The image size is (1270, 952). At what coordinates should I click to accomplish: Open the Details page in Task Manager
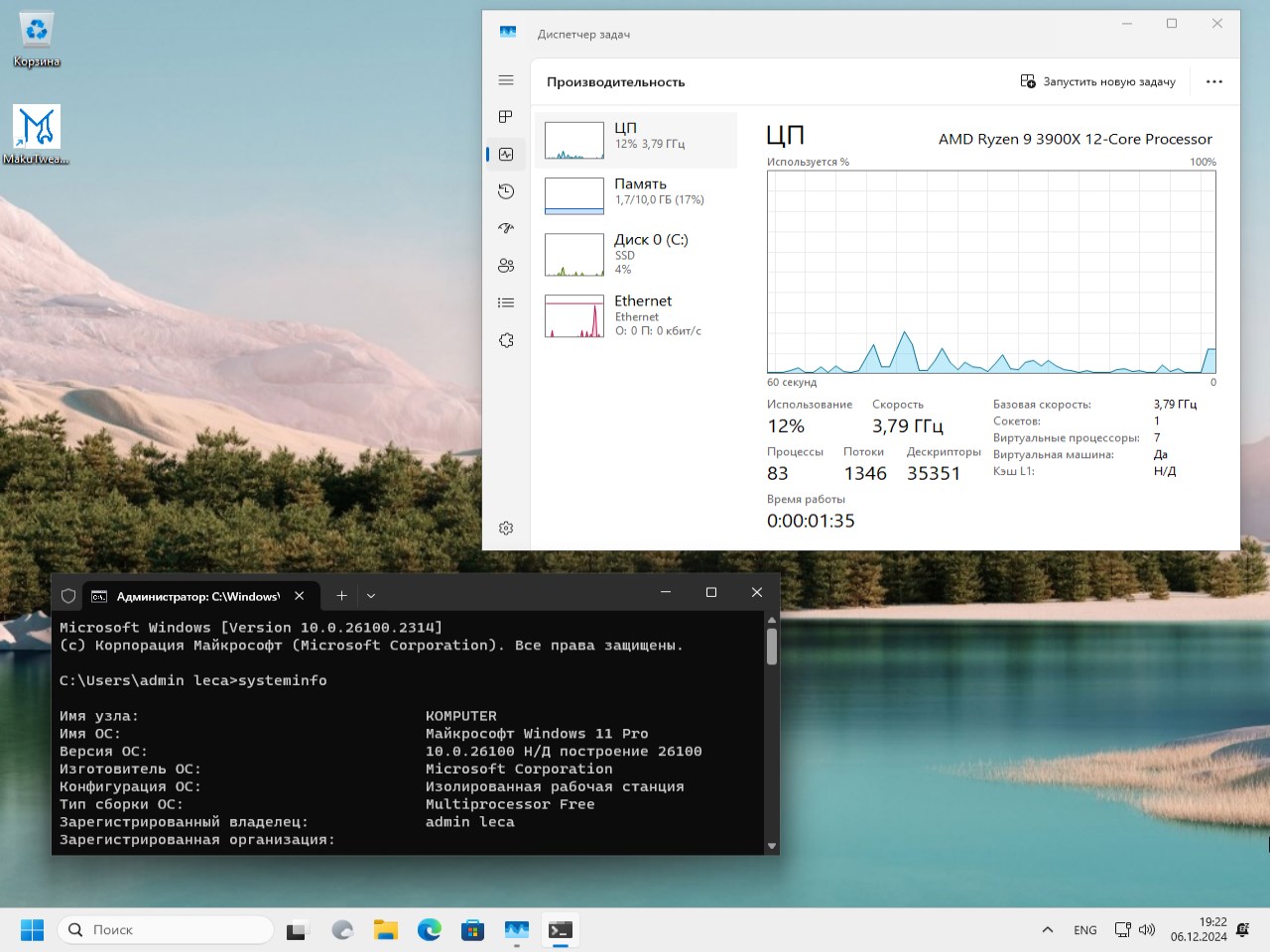coord(506,302)
